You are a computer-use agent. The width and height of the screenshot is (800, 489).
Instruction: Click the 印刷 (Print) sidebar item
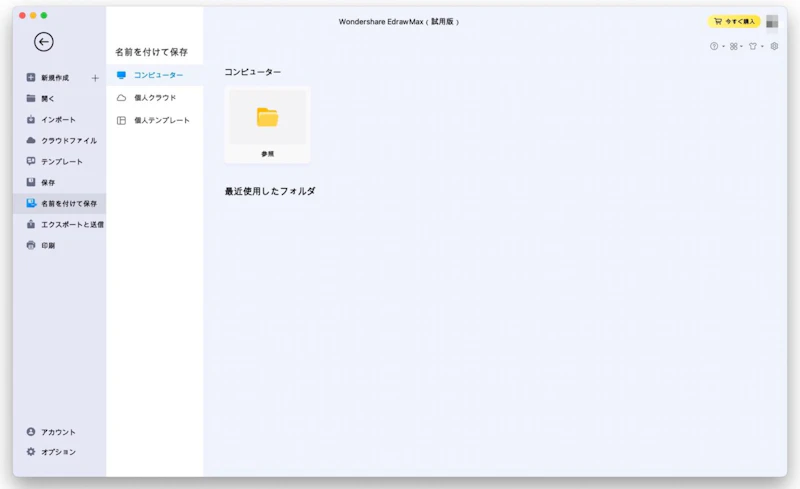pyautogui.click(x=59, y=245)
